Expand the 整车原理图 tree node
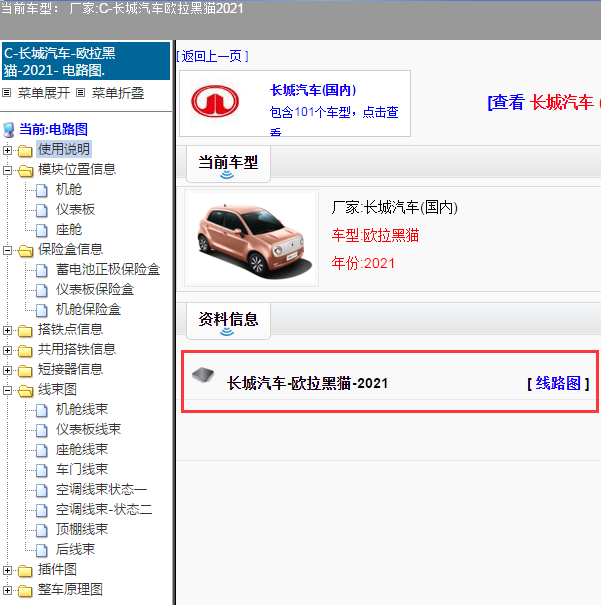601x605 pixels. click(x=7, y=591)
